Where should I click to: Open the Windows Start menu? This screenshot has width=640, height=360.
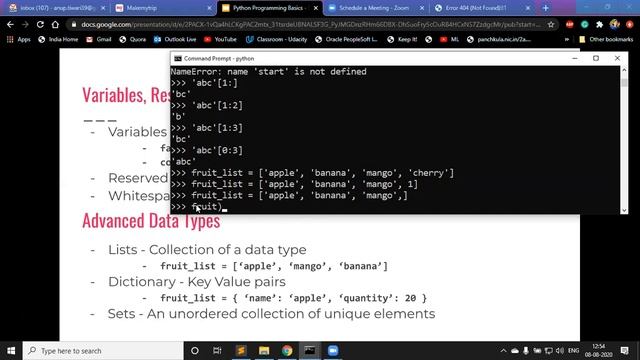pos(11,351)
